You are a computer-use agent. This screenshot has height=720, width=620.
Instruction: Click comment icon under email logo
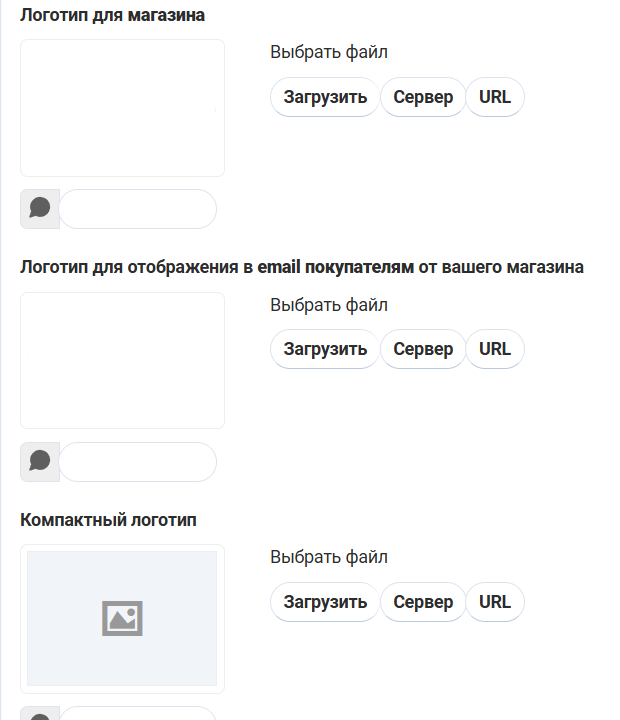(40, 461)
